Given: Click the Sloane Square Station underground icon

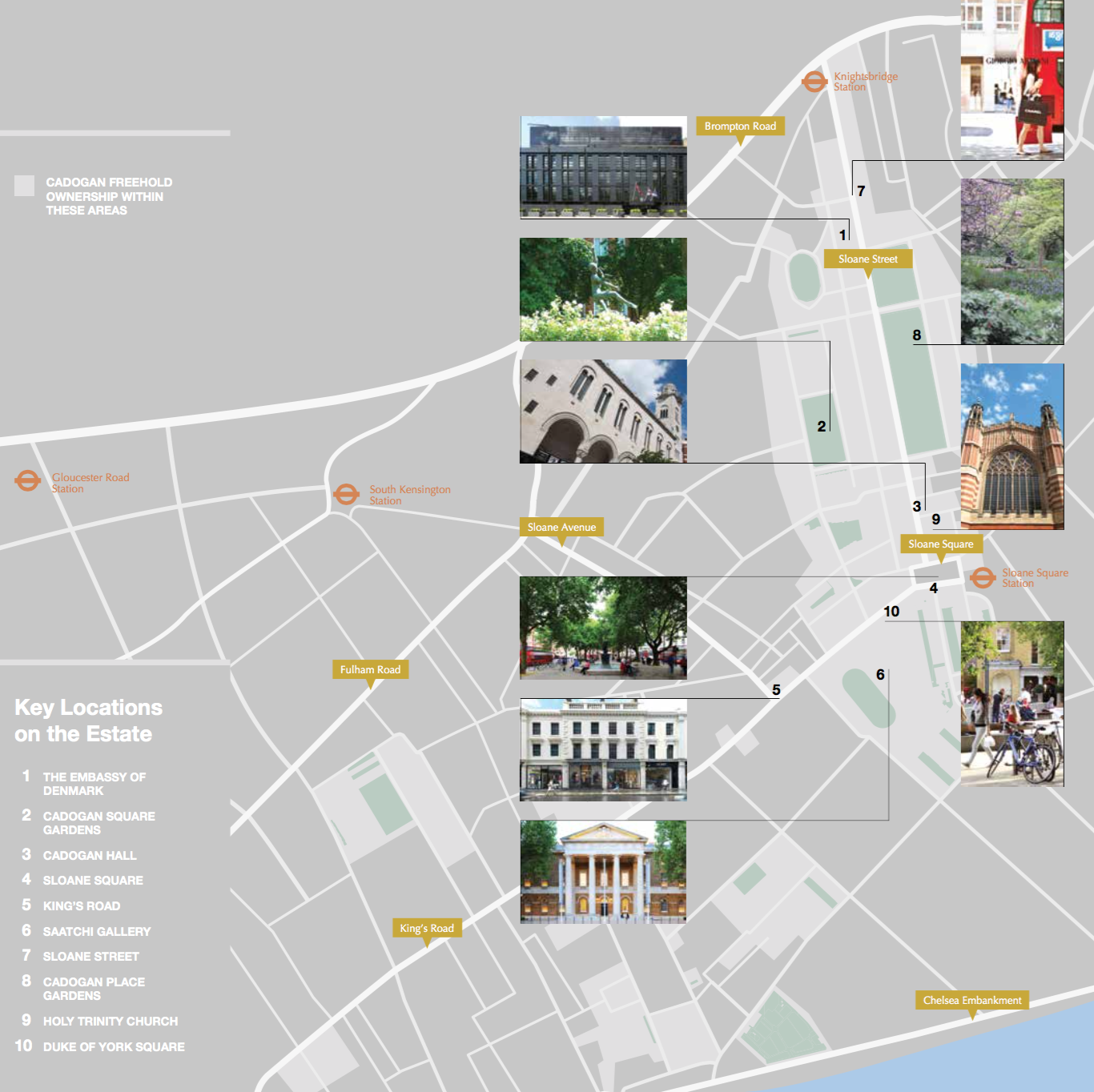Looking at the screenshot, I should click(x=982, y=577).
